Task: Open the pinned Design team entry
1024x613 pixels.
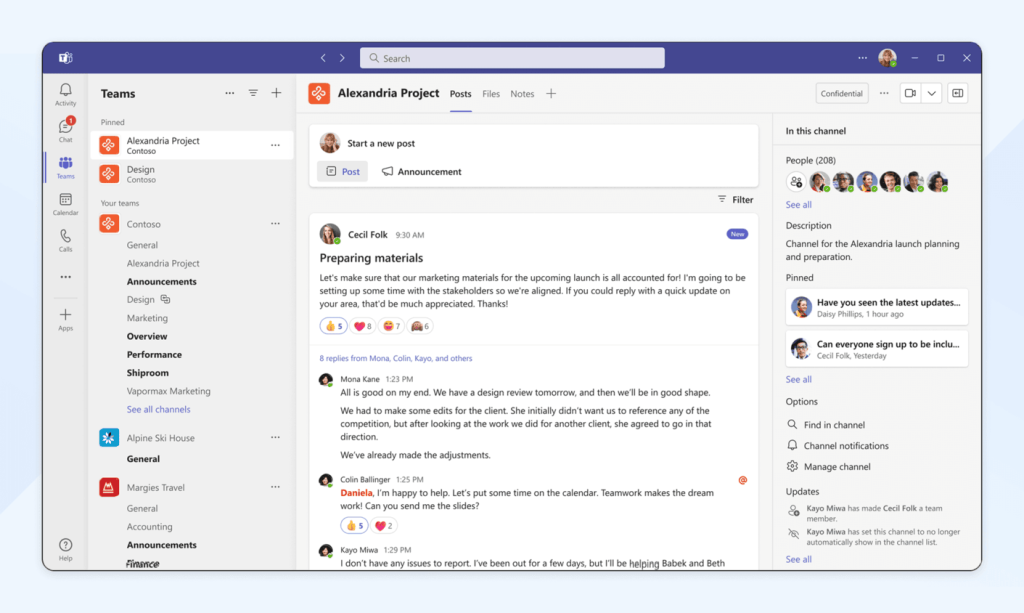Action: tap(192, 174)
